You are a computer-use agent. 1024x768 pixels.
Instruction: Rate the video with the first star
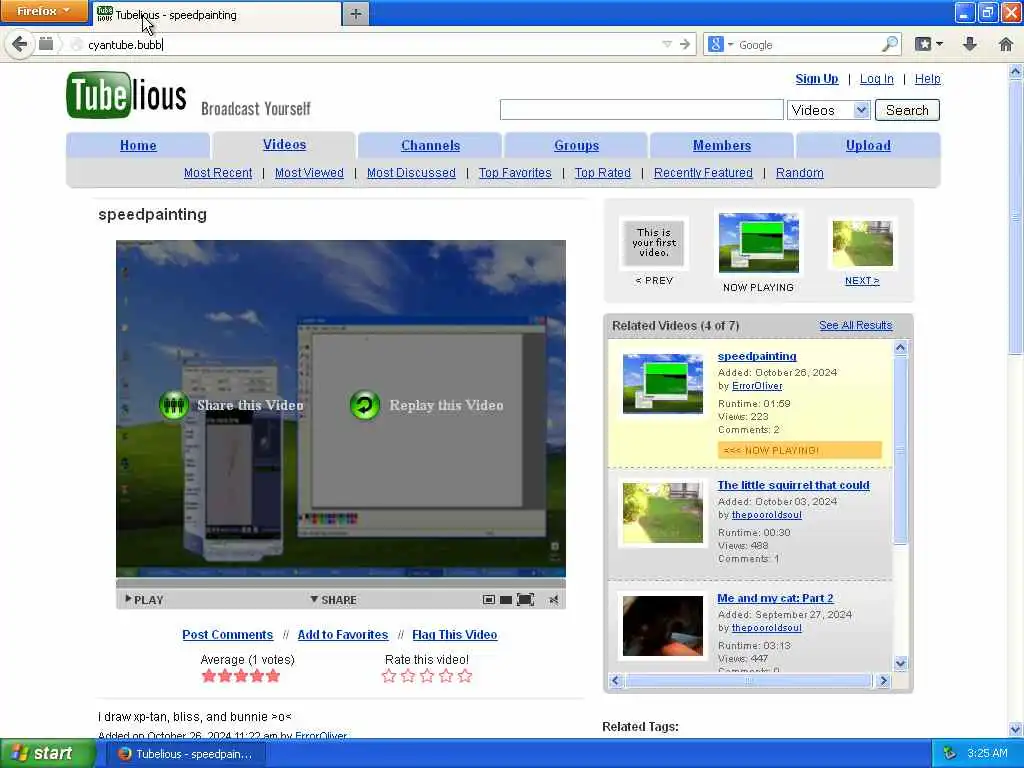(x=389, y=676)
